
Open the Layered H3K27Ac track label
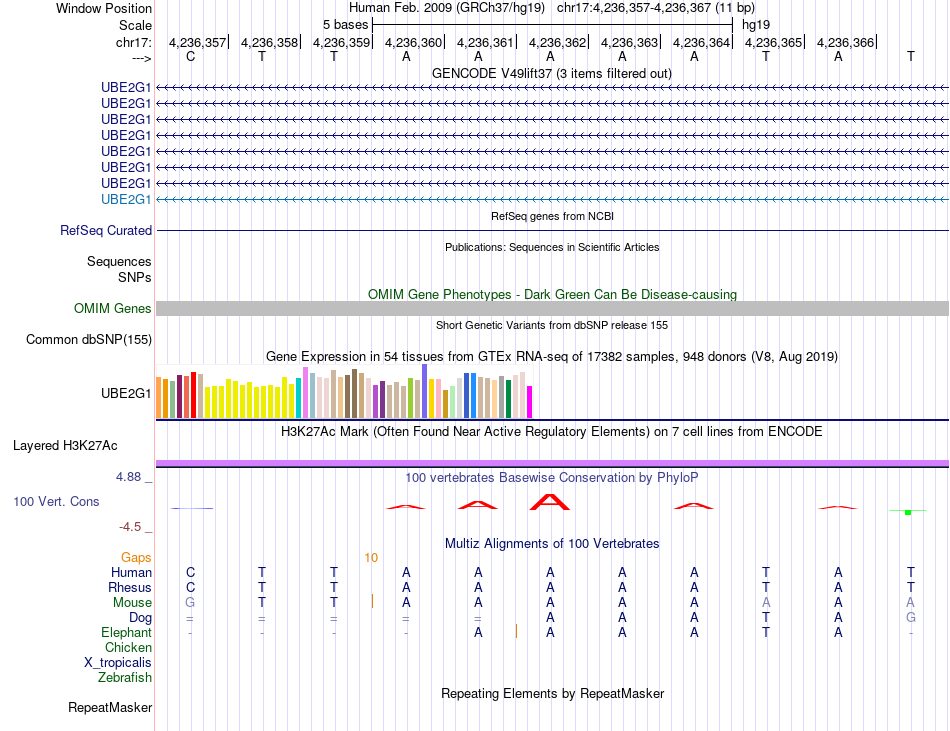tap(65, 446)
